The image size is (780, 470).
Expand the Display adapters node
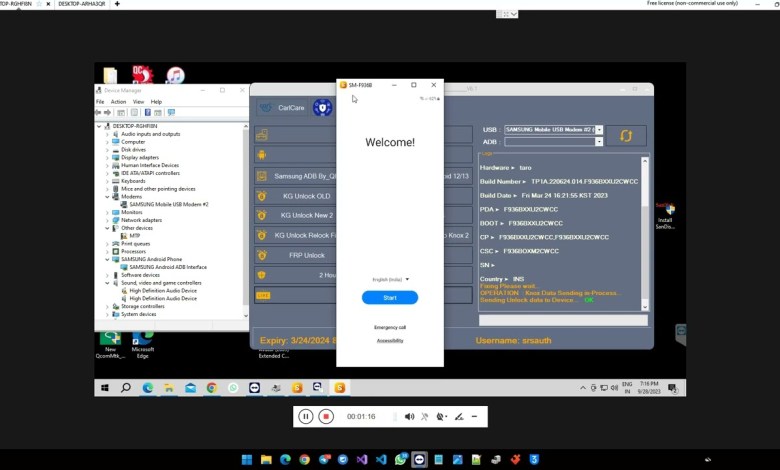(x=108, y=157)
